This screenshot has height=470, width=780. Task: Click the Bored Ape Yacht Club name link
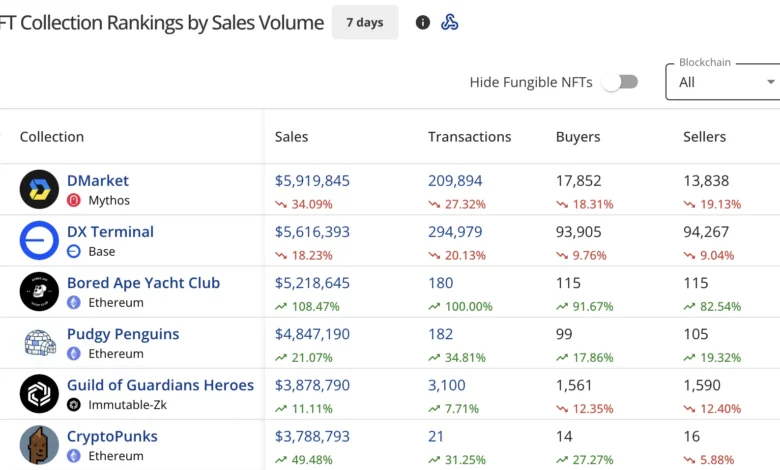point(143,283)
